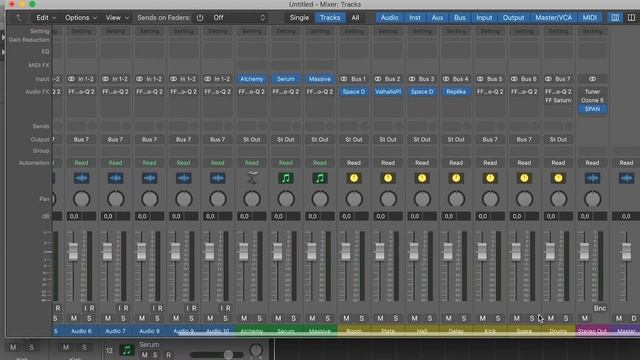Image resolution: width=640 pixels, height=360 pixels.
Task: Click the Audio 10 waveform track icon
Action: tap(218, 178)
